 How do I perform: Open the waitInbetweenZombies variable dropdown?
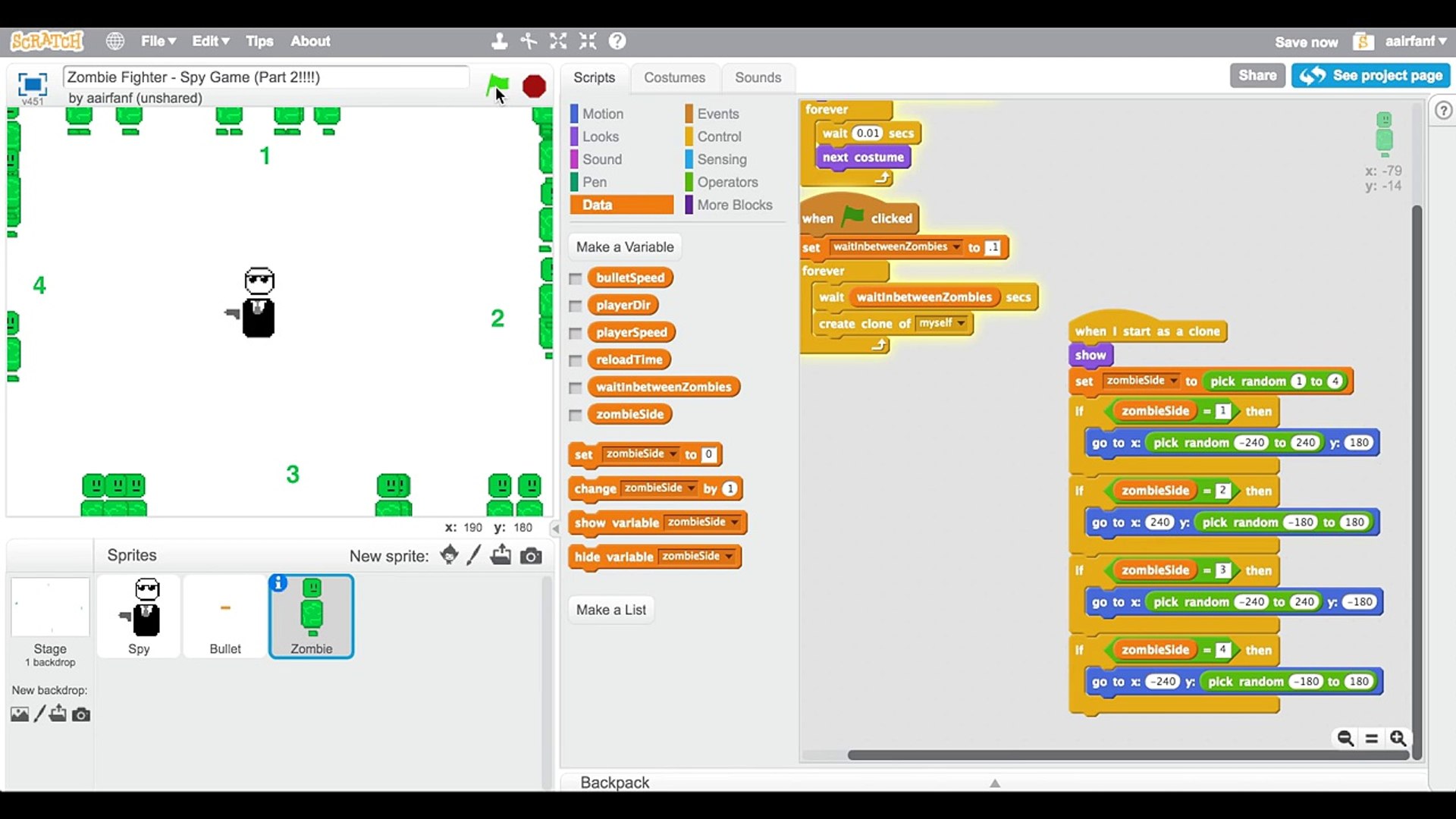coord(955,247)
